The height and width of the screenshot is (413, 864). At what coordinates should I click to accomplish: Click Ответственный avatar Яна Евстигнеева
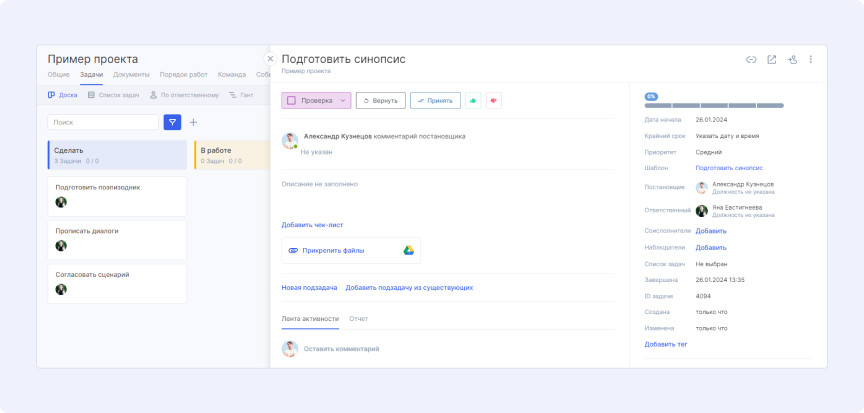click(701, 211)
